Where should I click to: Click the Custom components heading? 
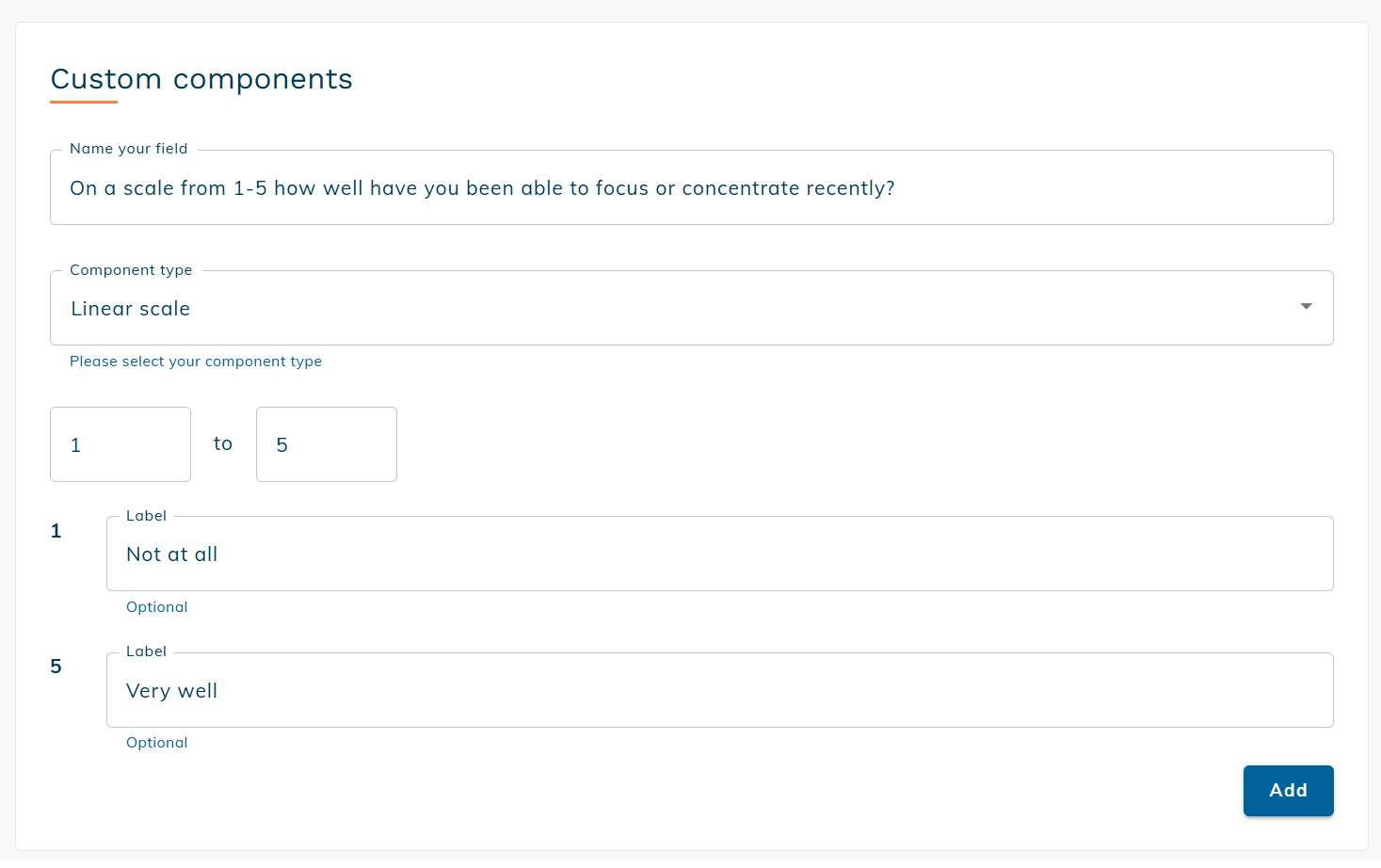[x=201, y=79]
